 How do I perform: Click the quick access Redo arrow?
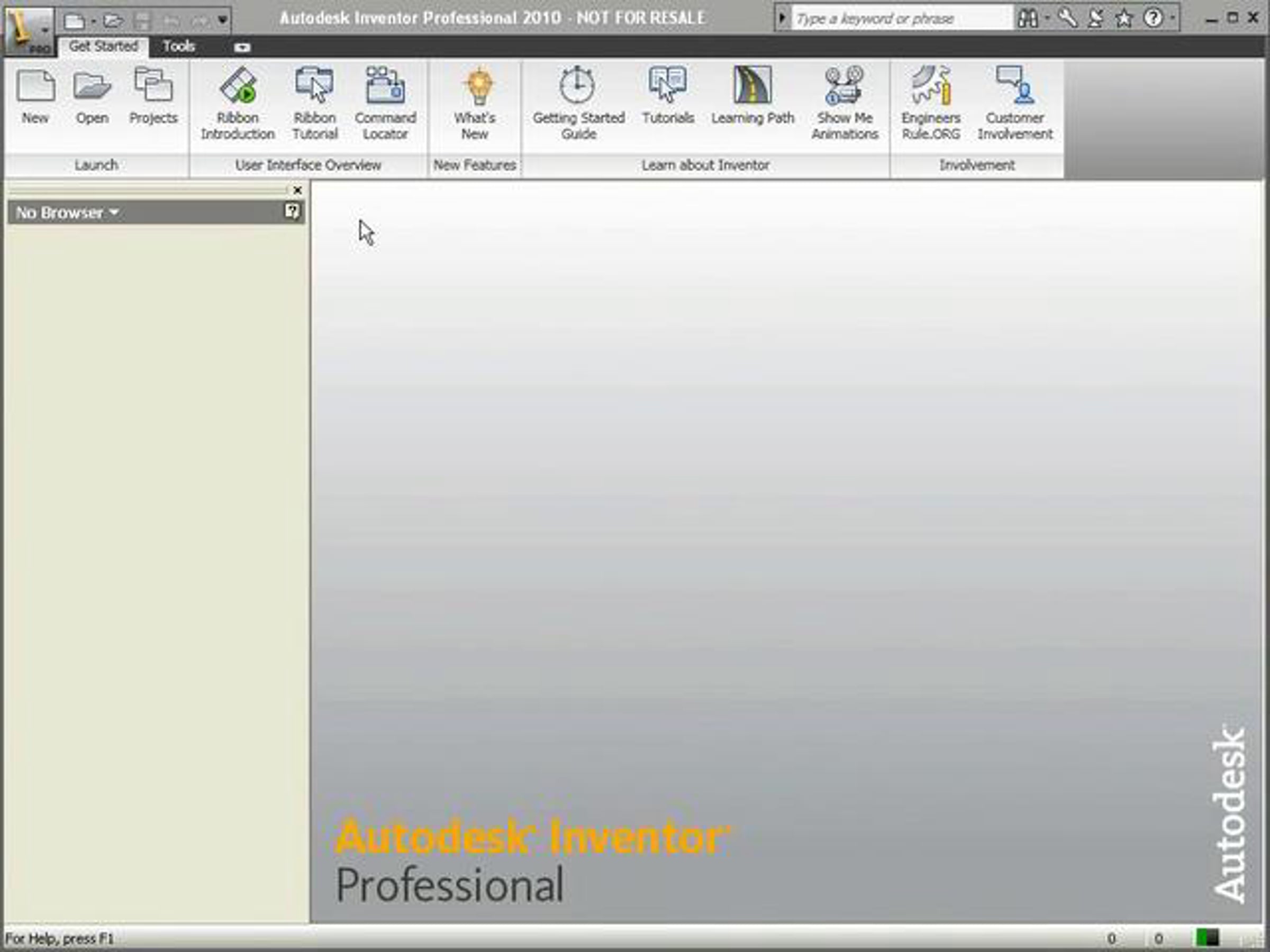pyautogui.click(x=198, y=21)
